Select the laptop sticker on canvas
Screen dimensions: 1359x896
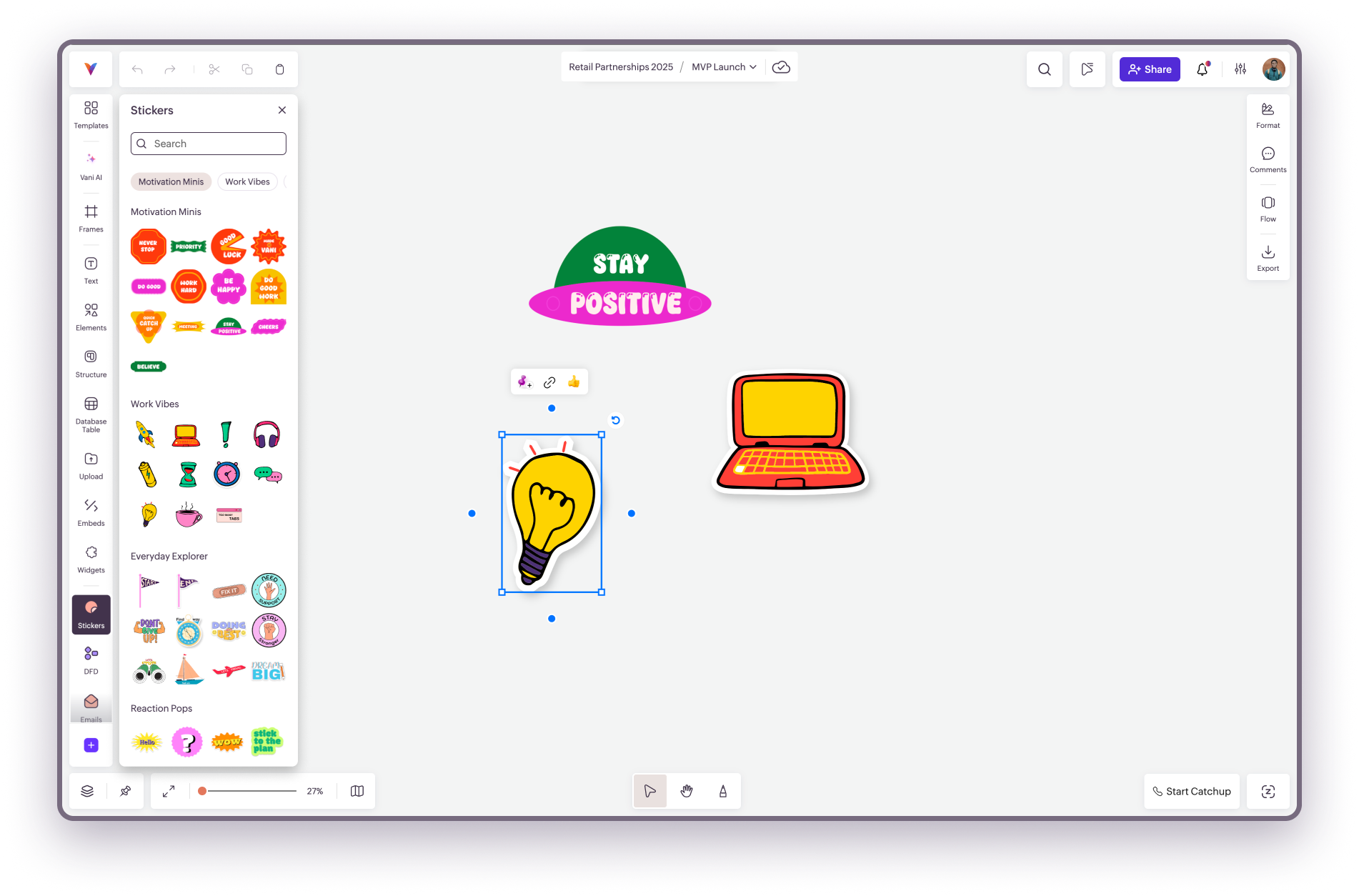coord(791,432)
